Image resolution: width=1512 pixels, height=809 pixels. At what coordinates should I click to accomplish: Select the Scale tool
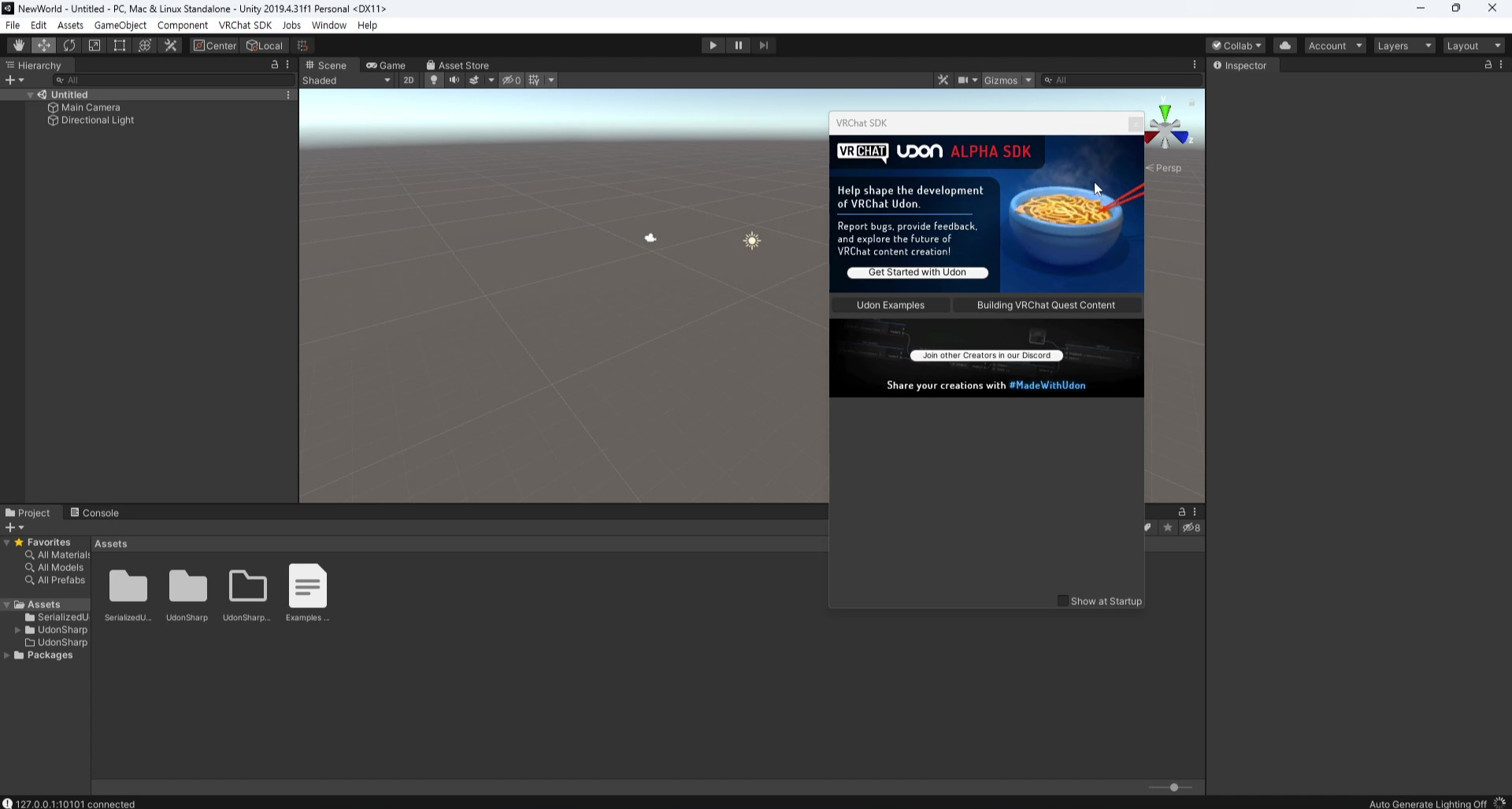94,46
